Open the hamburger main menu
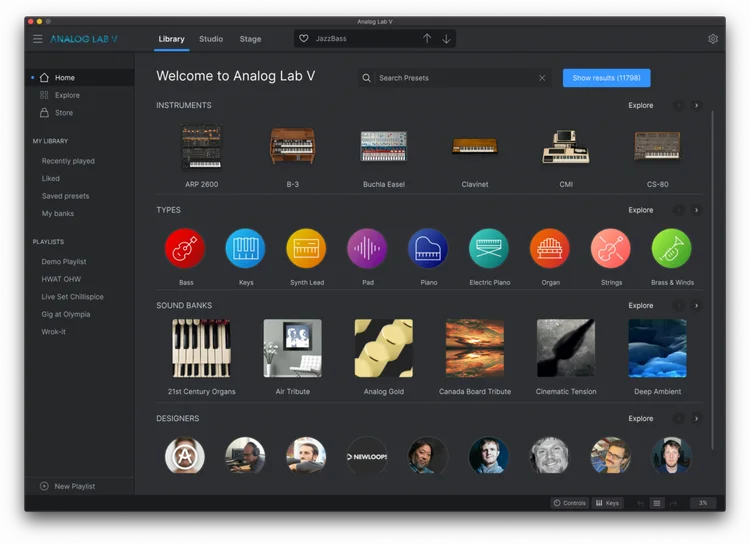This screenshot has width=750, height=544. 38,39
